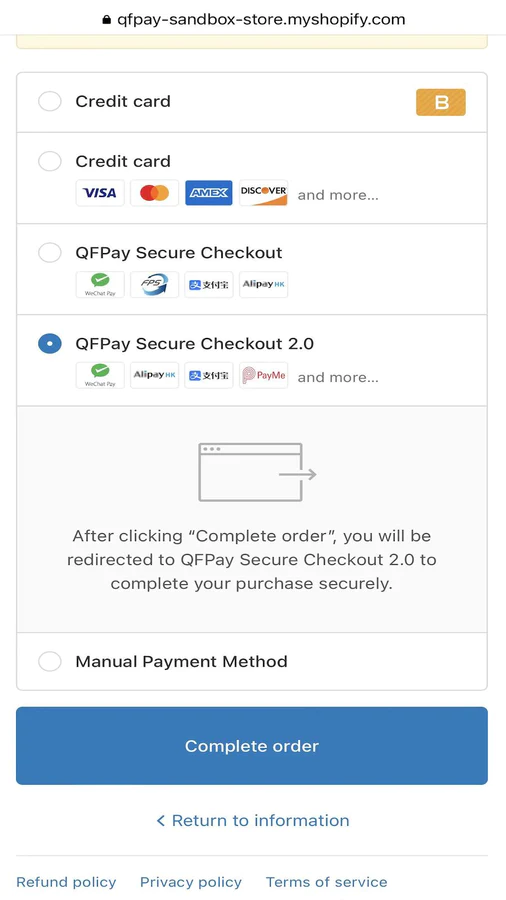Select Credit card option with Visa logos
The width and height of the screenshot is (506, 900).
[50, 161]
